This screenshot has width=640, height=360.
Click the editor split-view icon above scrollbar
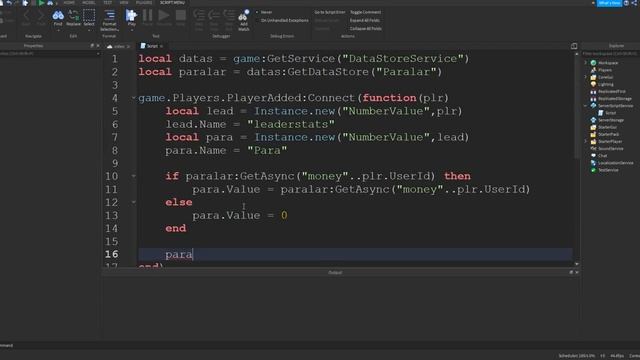tap(574, 46)
